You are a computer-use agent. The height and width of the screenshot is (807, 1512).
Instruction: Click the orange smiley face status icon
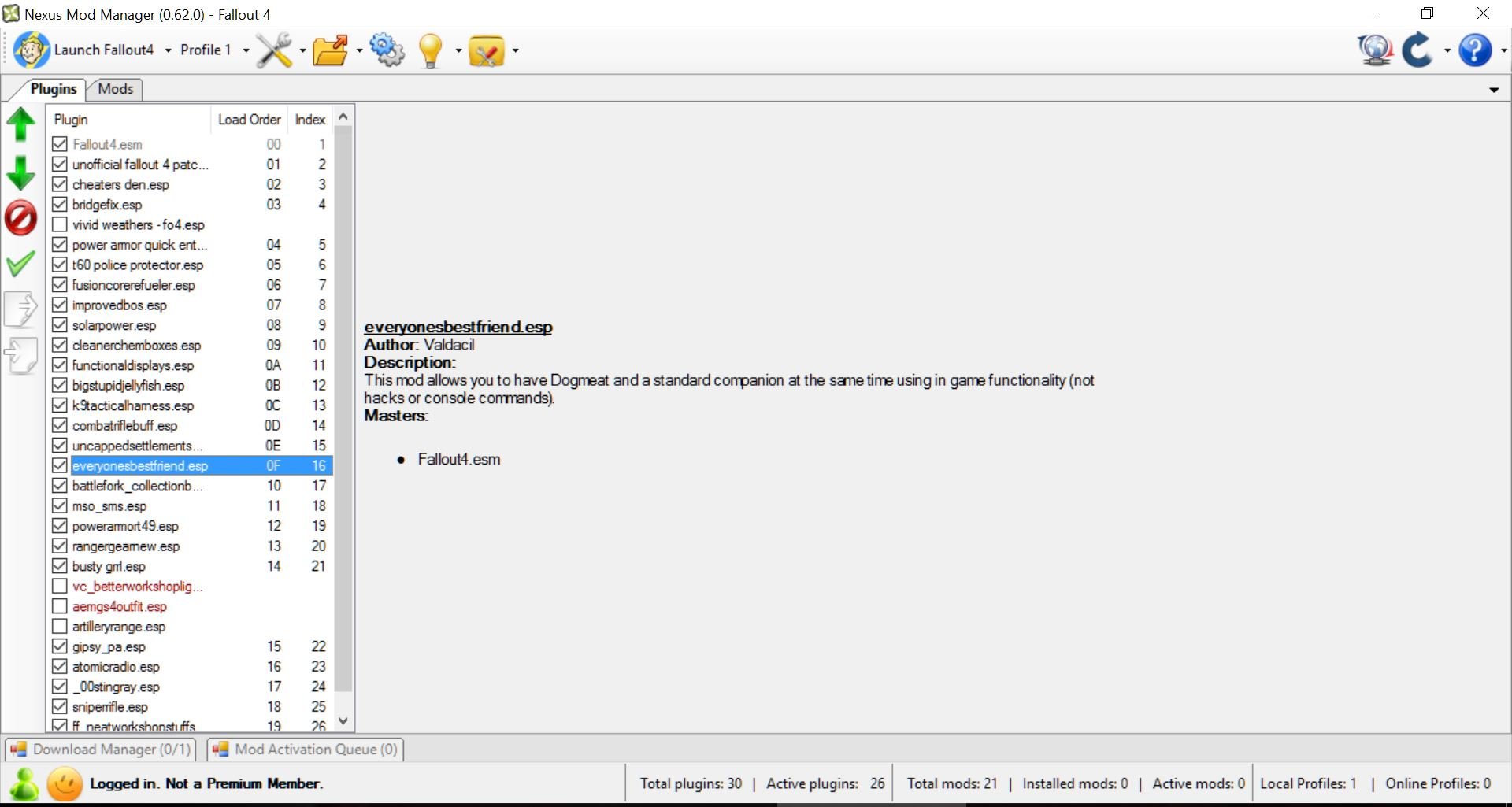click(x=65, y=784)
